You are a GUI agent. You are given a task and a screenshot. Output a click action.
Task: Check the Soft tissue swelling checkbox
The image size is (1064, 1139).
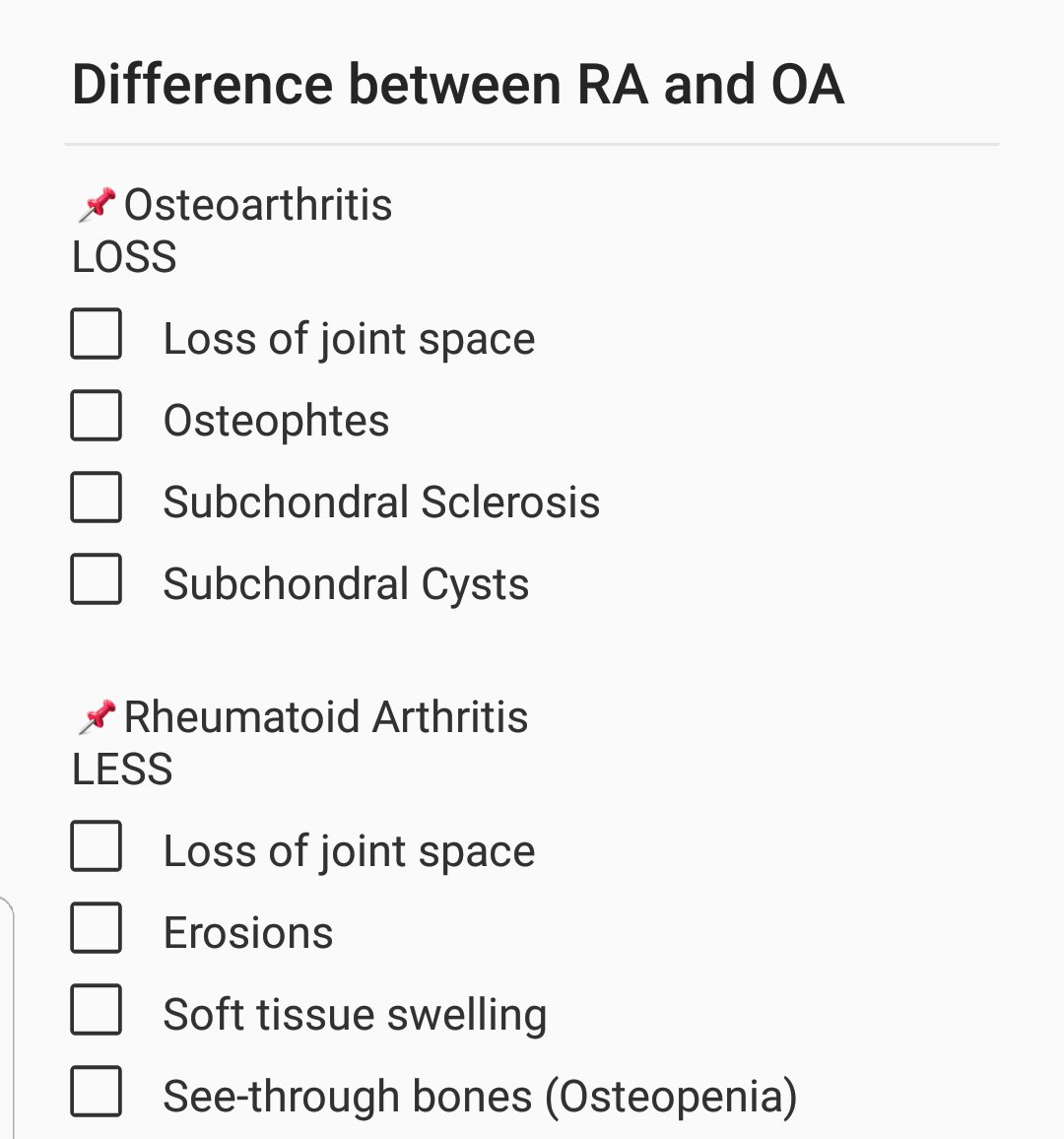96,1009
